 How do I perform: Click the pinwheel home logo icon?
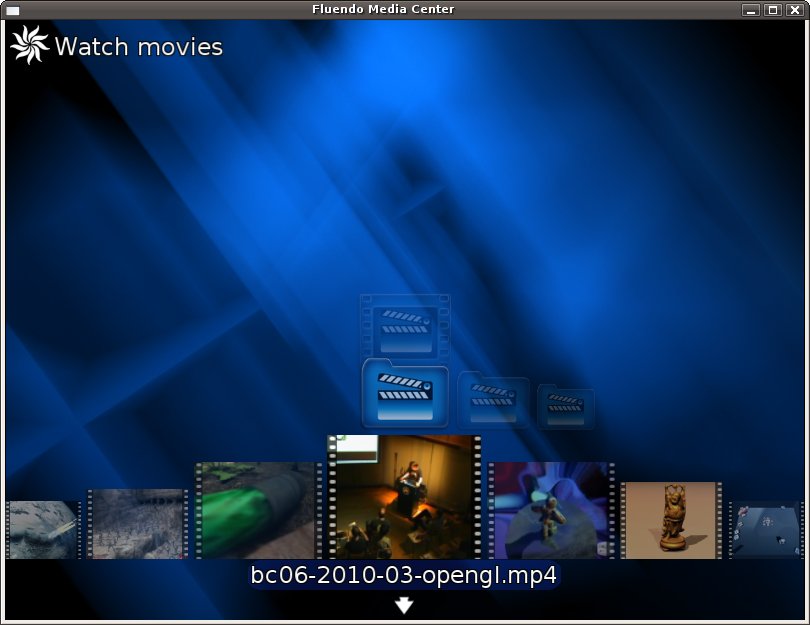click(x=29, y=45)
